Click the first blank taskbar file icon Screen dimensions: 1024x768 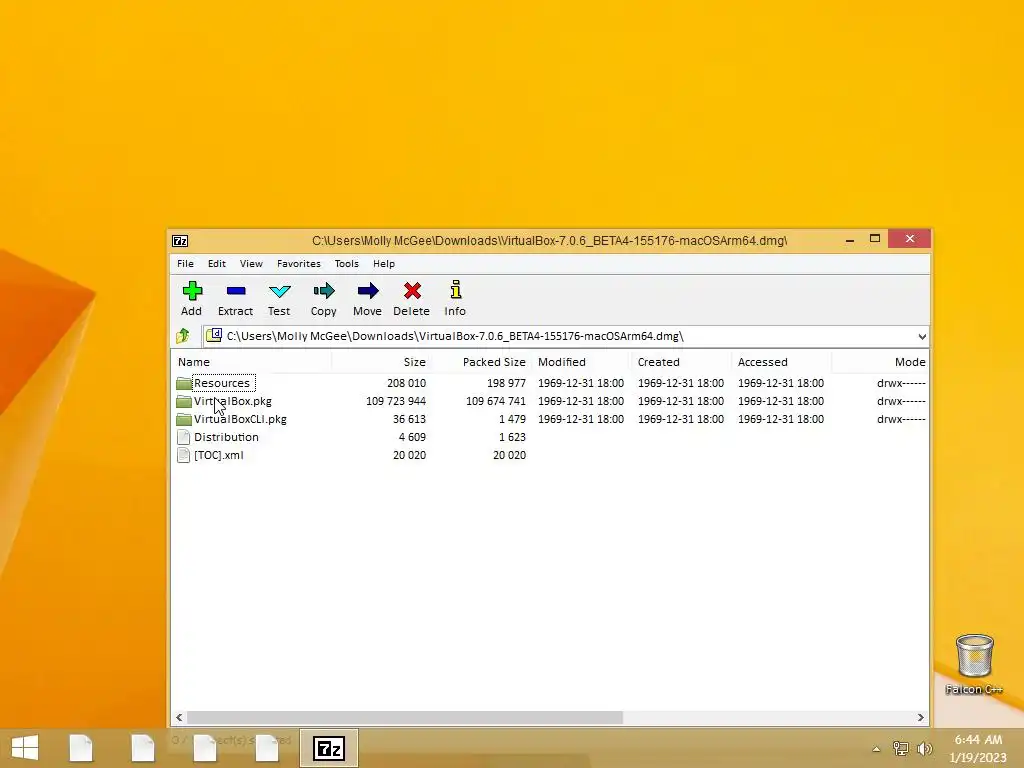pos(81,748)
